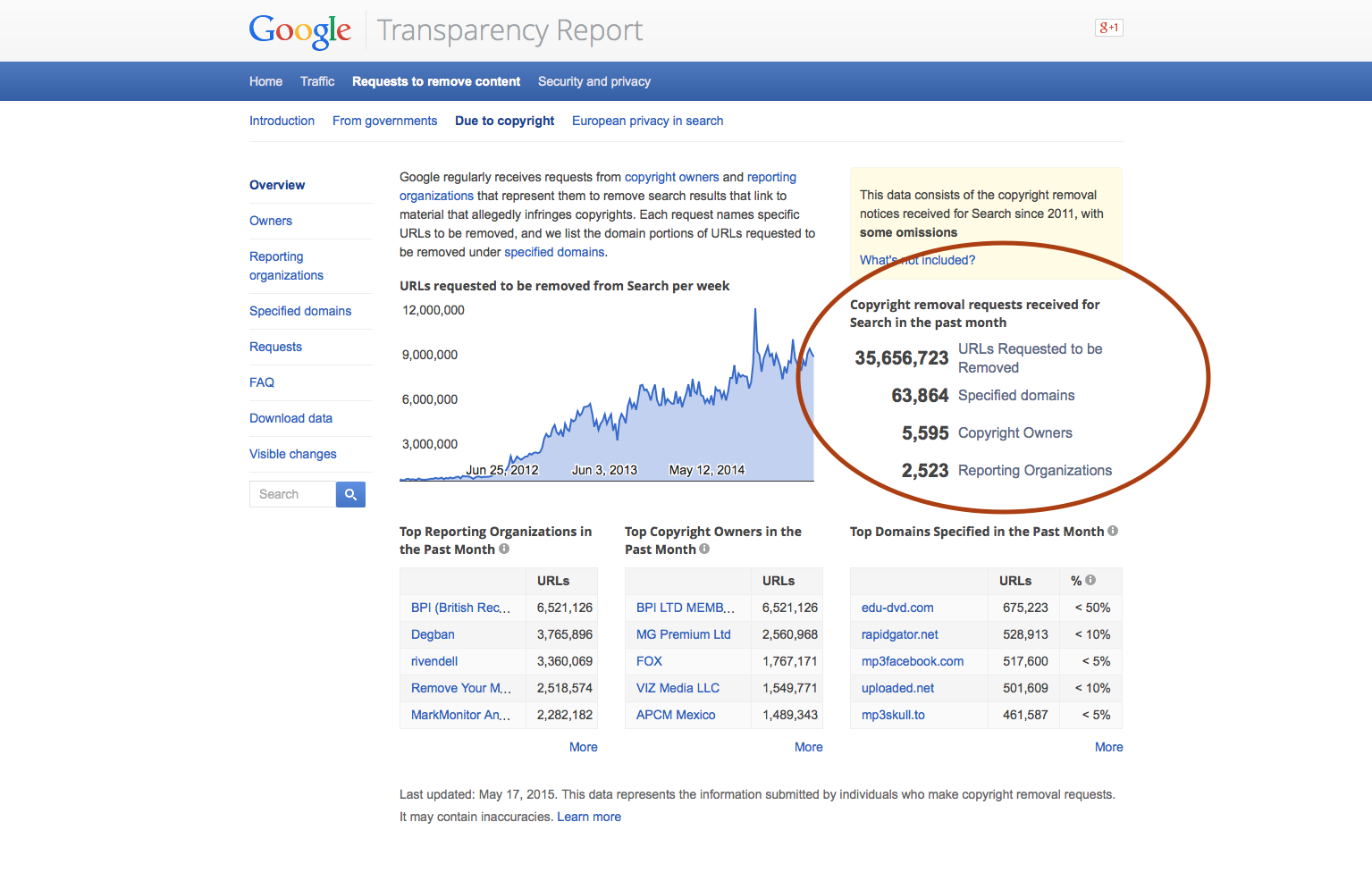Image resolution: width=1372 pixels, height=889 pixels.
Task: Open the edu-dvd.com domain link
Action: [897, 608]
